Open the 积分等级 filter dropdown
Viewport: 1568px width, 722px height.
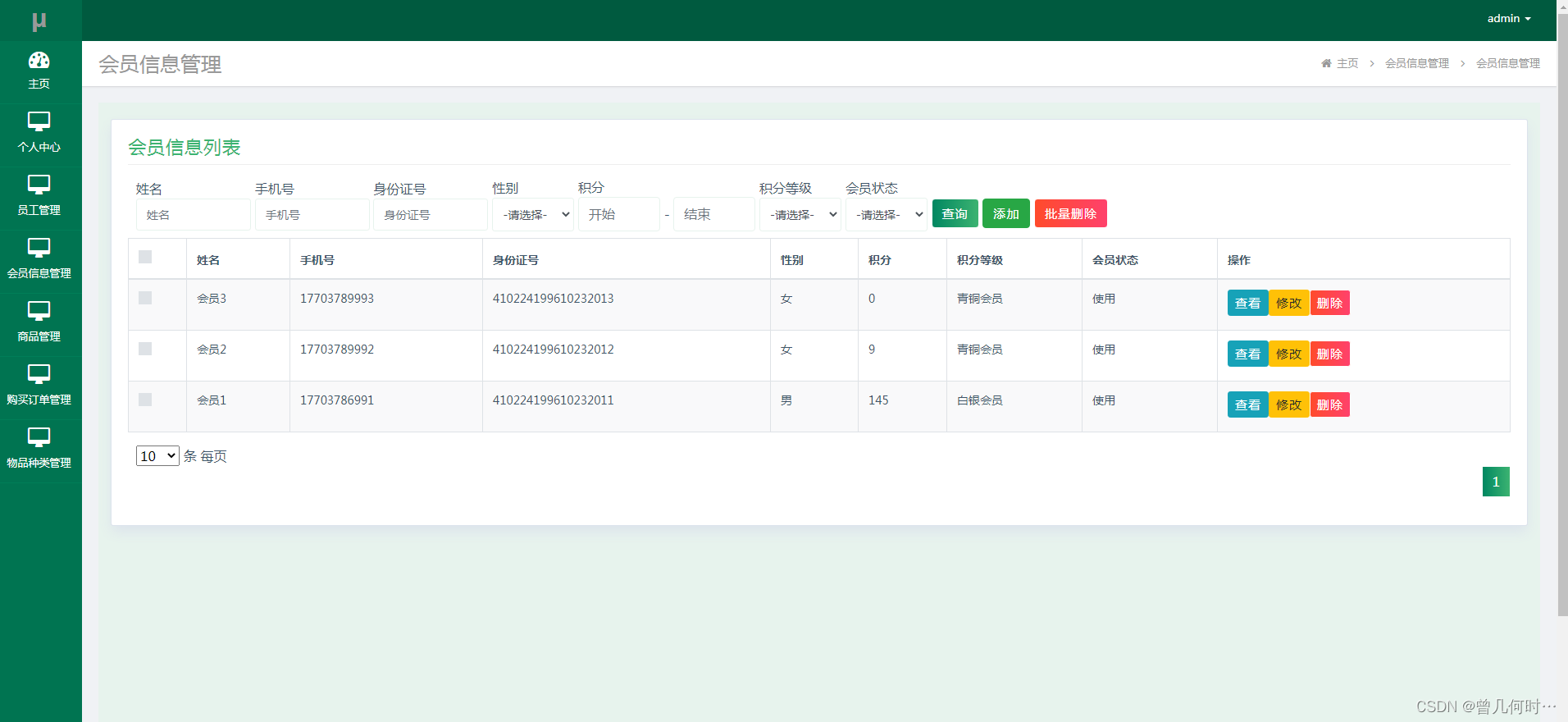pos(800,214)
